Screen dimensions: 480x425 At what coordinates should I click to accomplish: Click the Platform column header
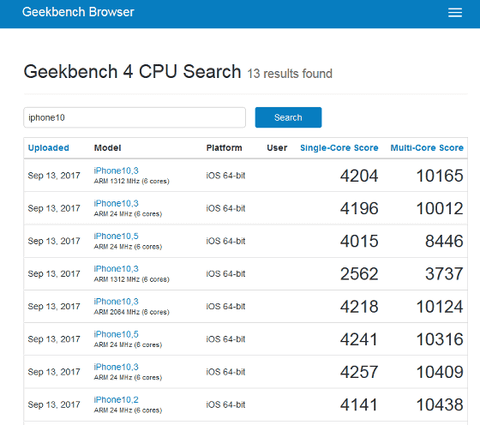click(x=224, y=148)
